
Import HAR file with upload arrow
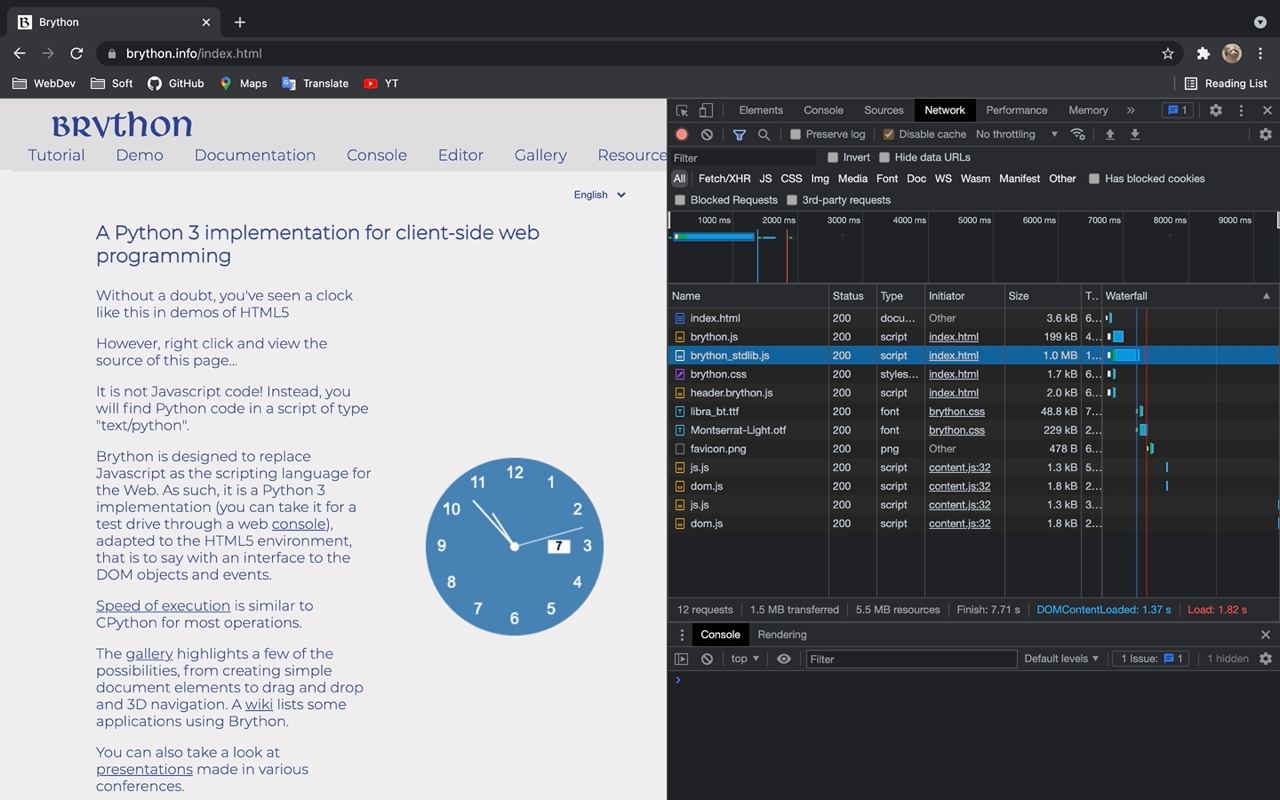1110,134
